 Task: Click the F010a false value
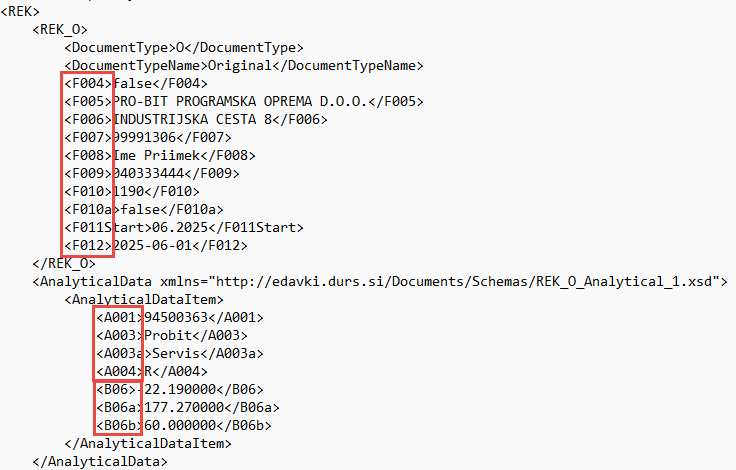coord(140,209)
